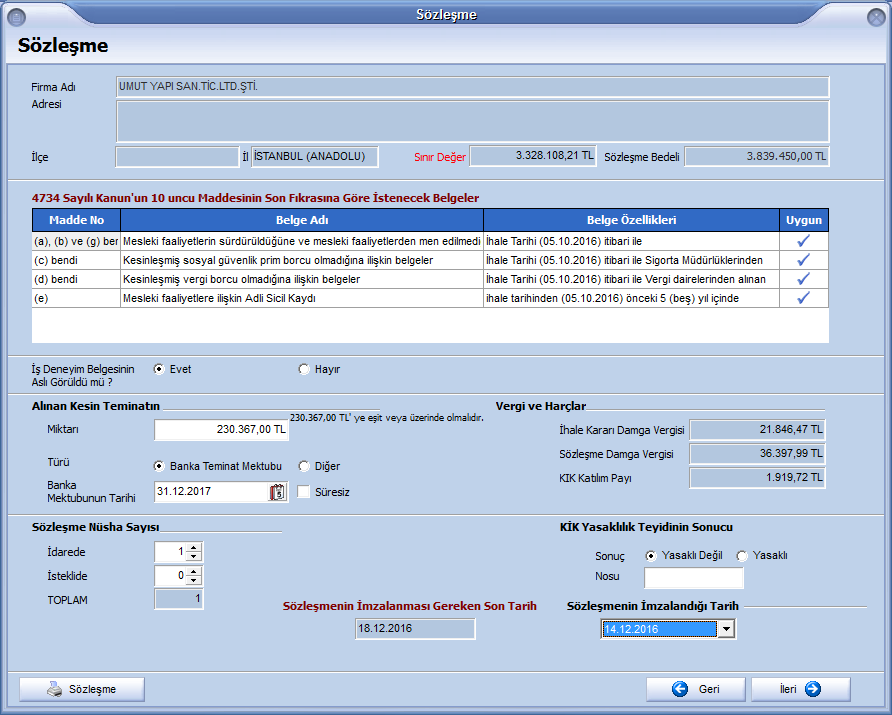
Task: Go back with the Geri button
Action: tap(695, 689)
